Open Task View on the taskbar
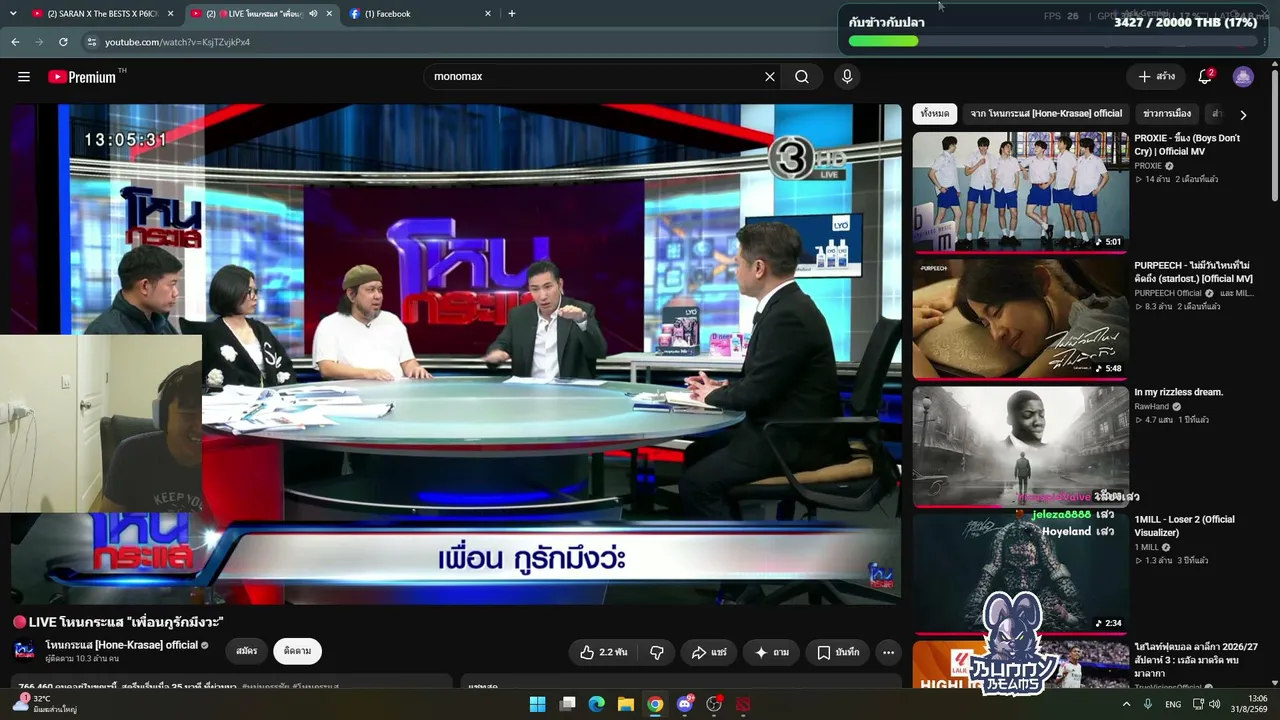 tap(567, 704)
